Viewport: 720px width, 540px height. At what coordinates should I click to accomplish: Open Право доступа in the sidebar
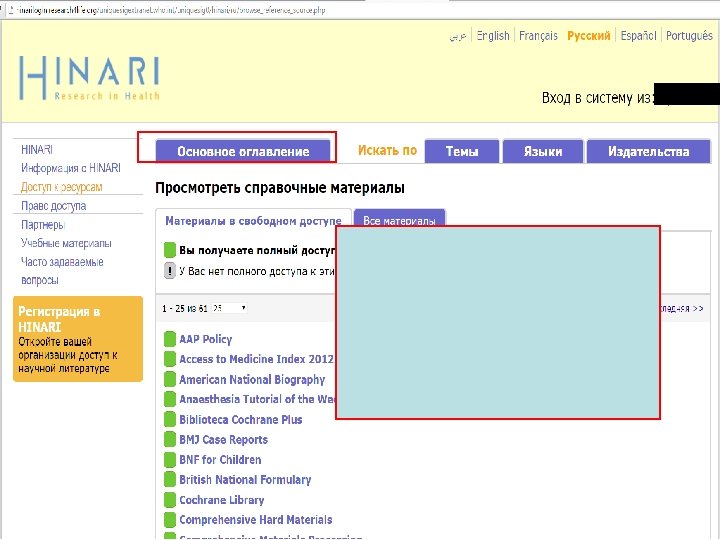pyautogui.click(x=53, y=206)
